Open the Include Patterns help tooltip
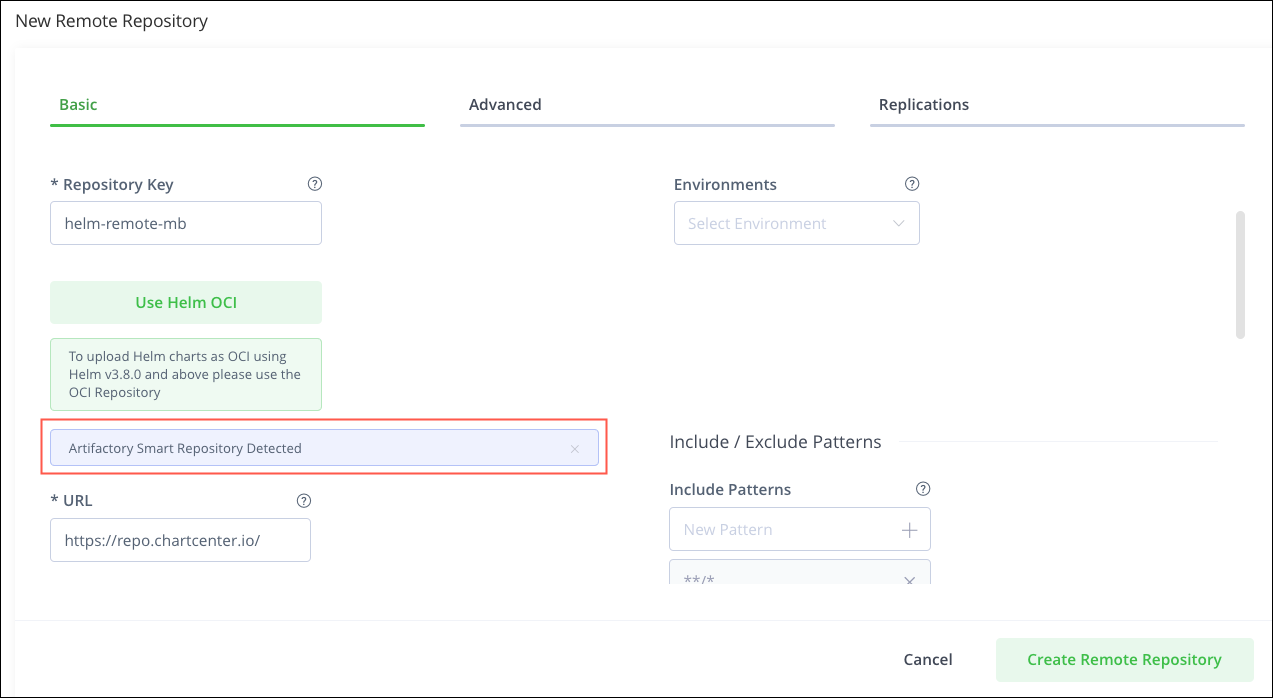This screenshot has height=698, width=1273. point(922,489)
